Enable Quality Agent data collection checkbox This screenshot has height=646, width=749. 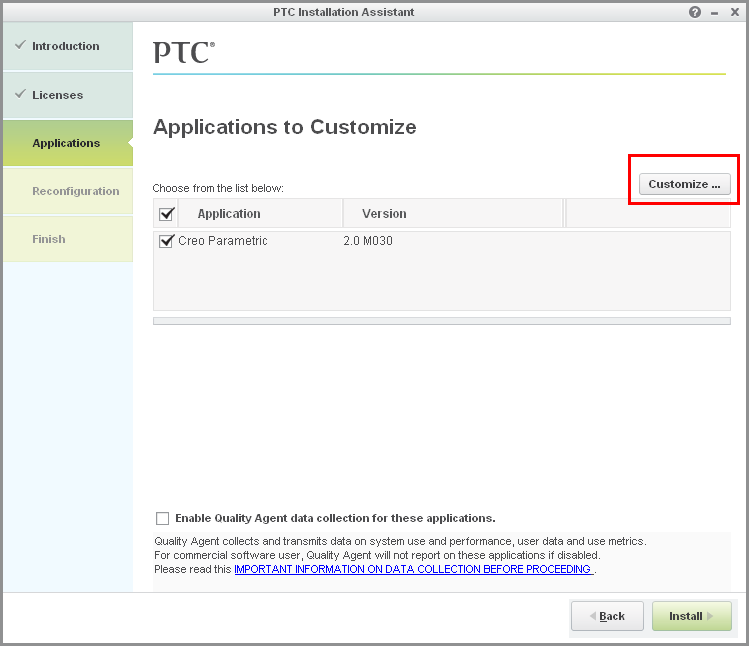(162, 518)
